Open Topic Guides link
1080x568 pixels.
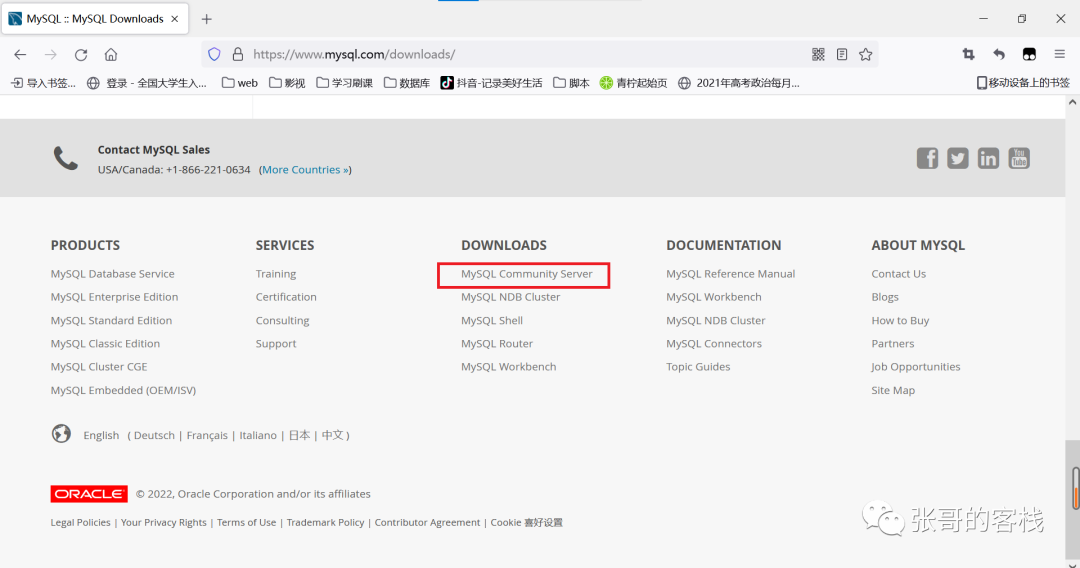698,367
